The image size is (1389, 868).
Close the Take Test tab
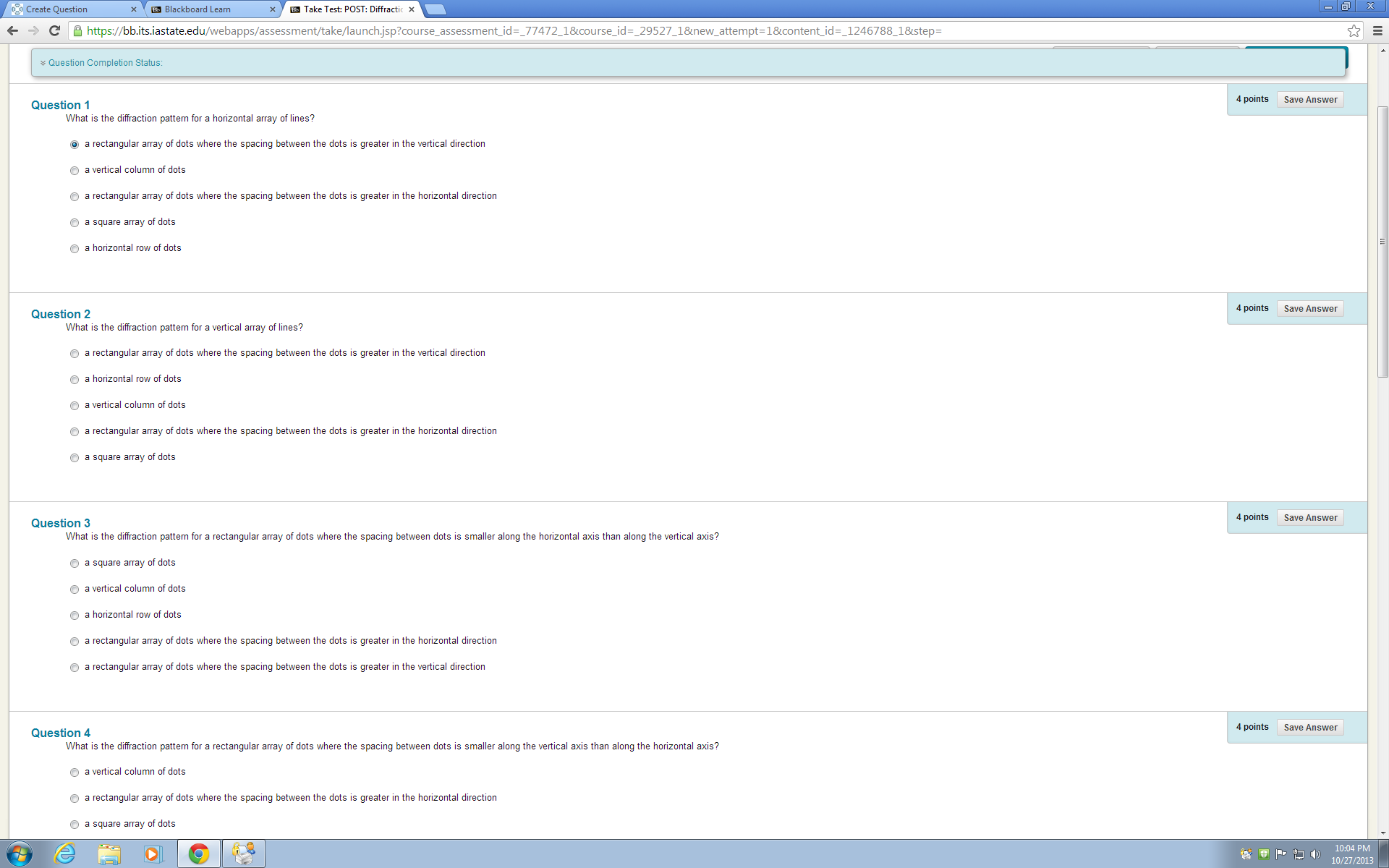(x=412, y=9)
